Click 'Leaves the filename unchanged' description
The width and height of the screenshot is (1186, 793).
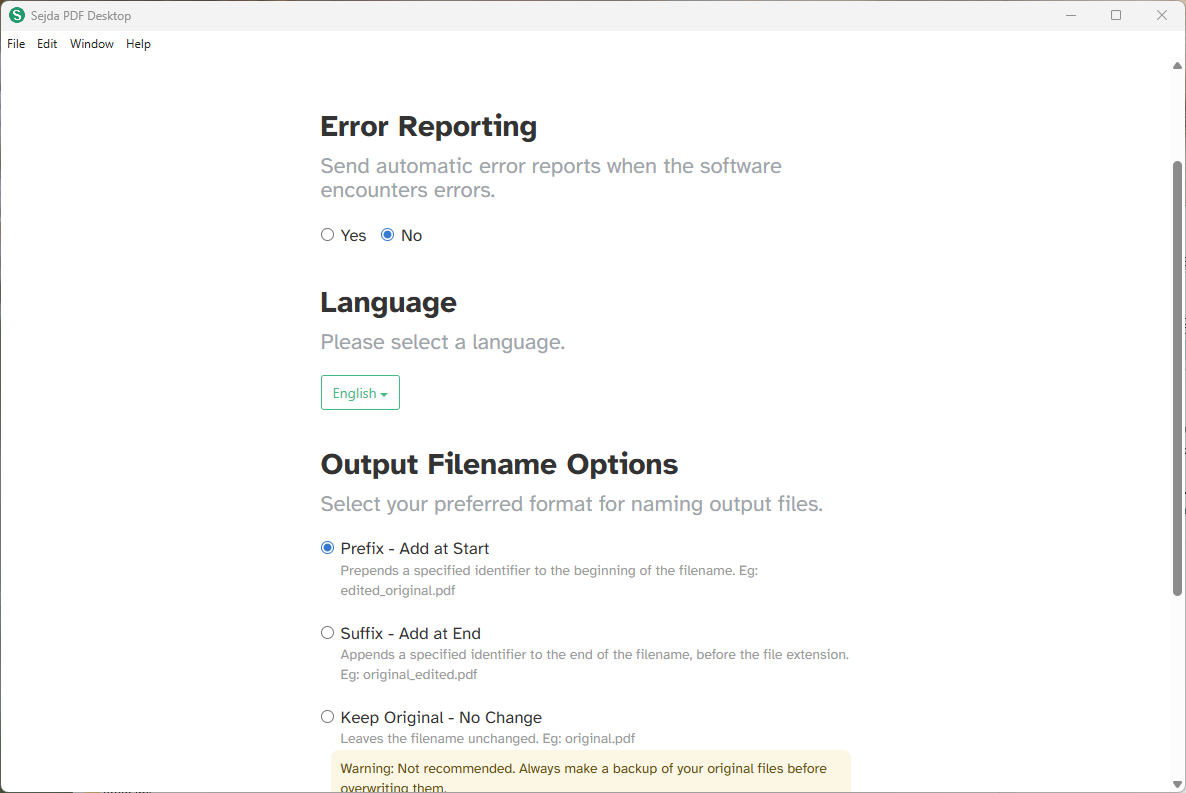[x=488, y=739]
